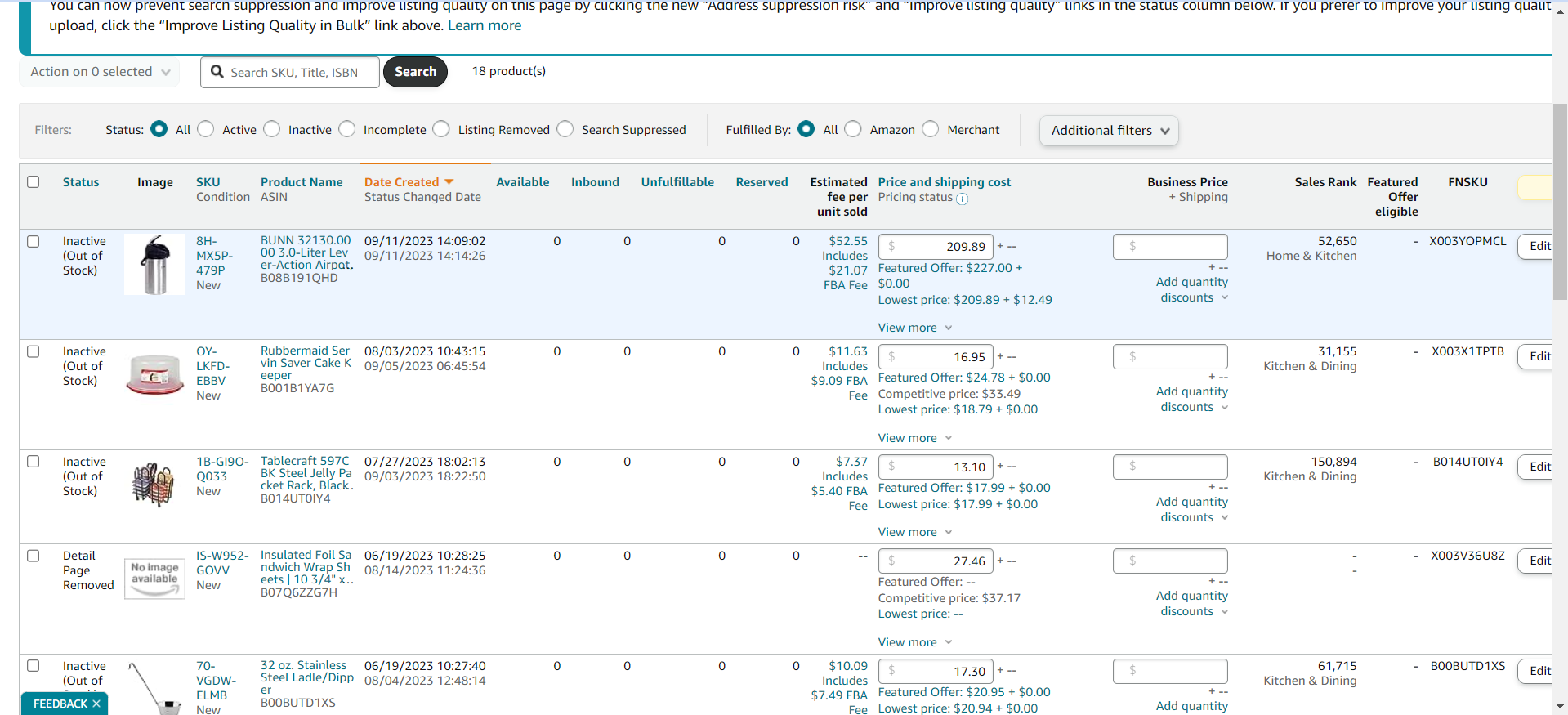
Task: Click the price field showing 16.95
Action: [936, 357]
